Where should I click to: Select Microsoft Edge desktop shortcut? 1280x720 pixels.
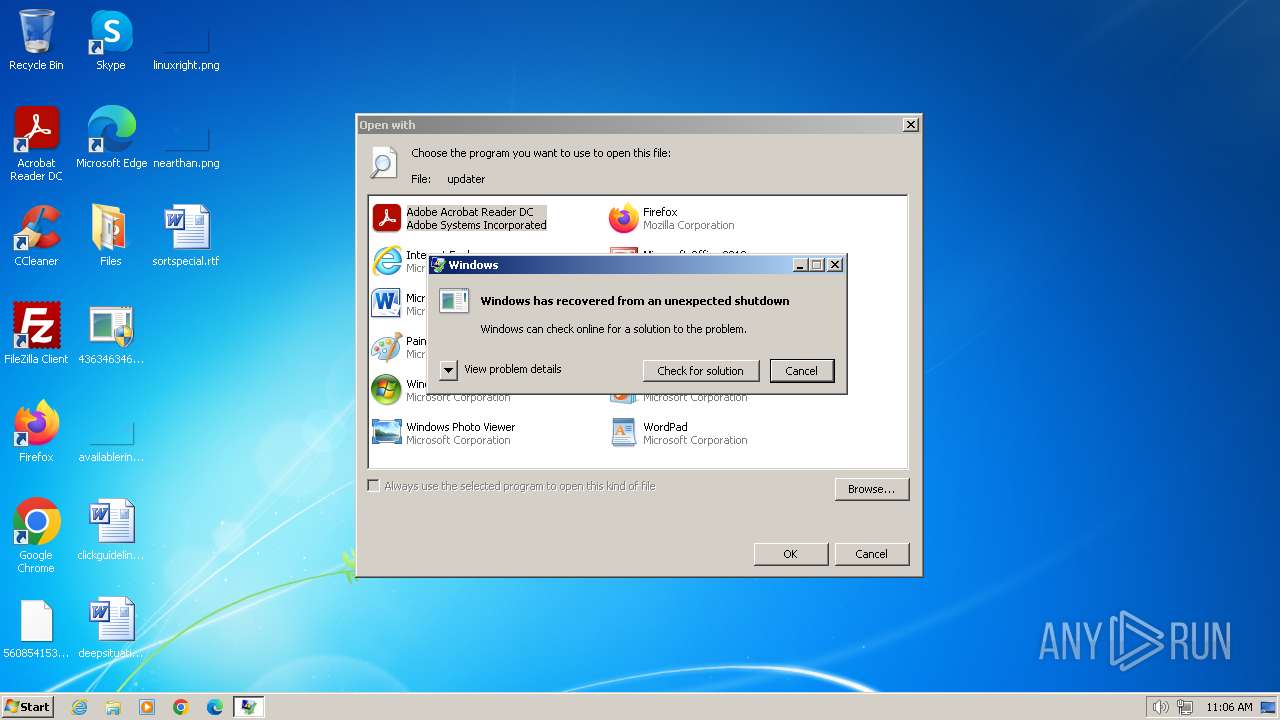coord(111,138)
